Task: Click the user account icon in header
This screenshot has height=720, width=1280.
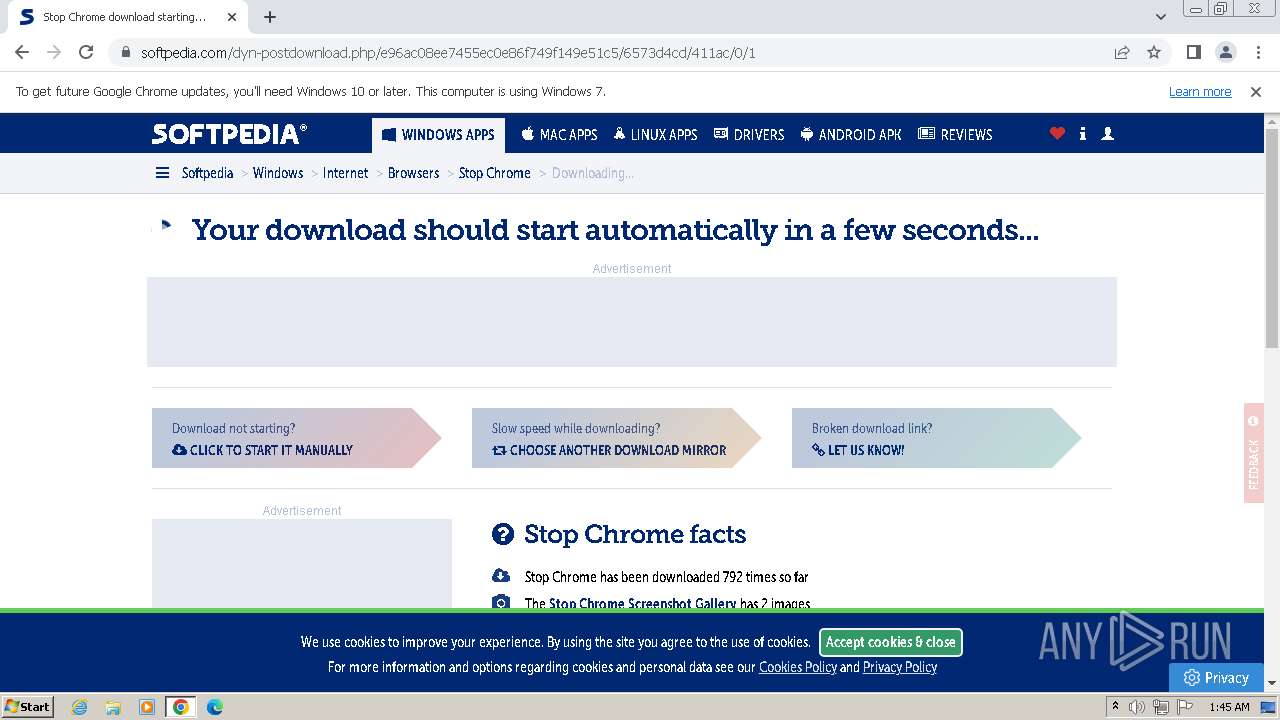Action: click(1107, 134)
